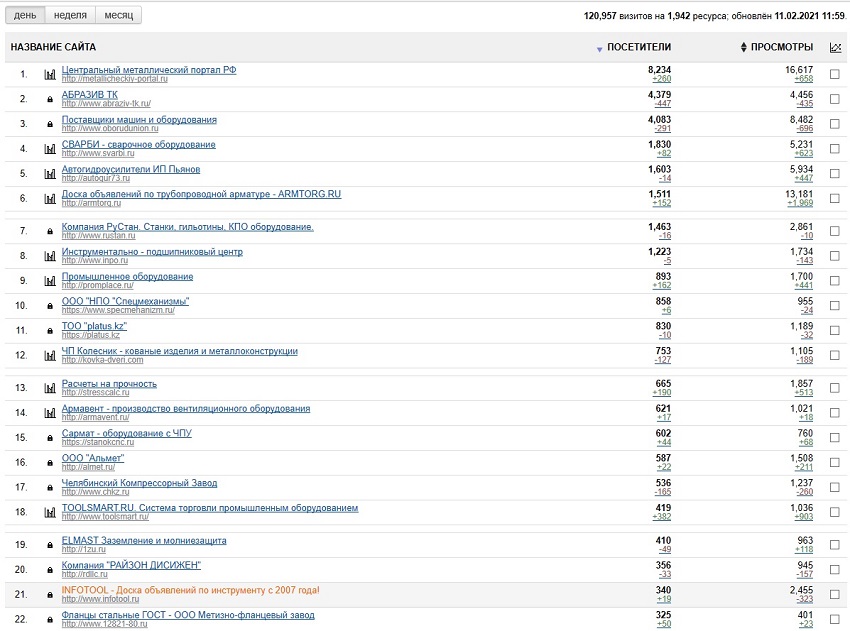
Task: Sort table by ПРОСМОТРЫ column
Action: pyautogui.click(x=782, y=47)
